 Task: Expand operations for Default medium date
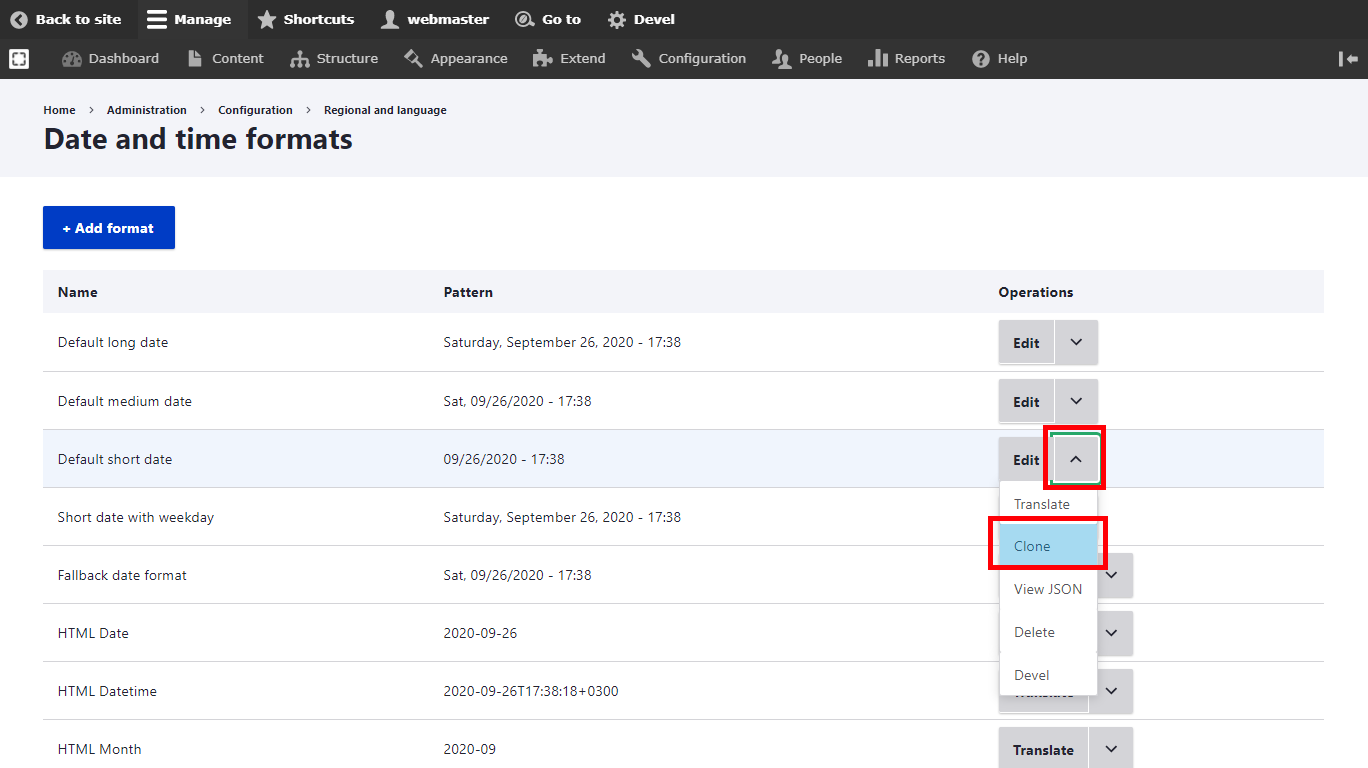coord(1076,401)
